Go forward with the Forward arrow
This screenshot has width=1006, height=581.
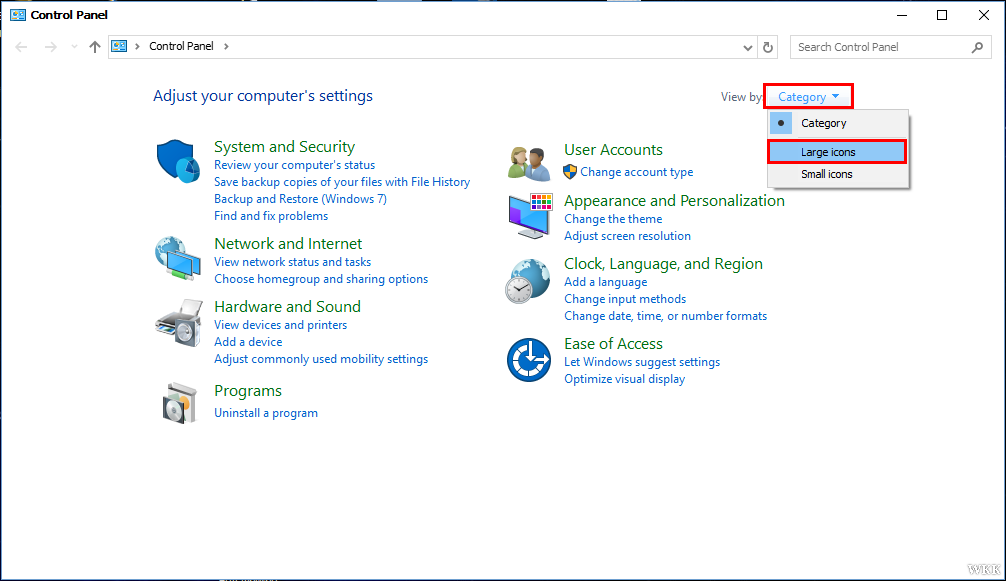pos(51,47)
